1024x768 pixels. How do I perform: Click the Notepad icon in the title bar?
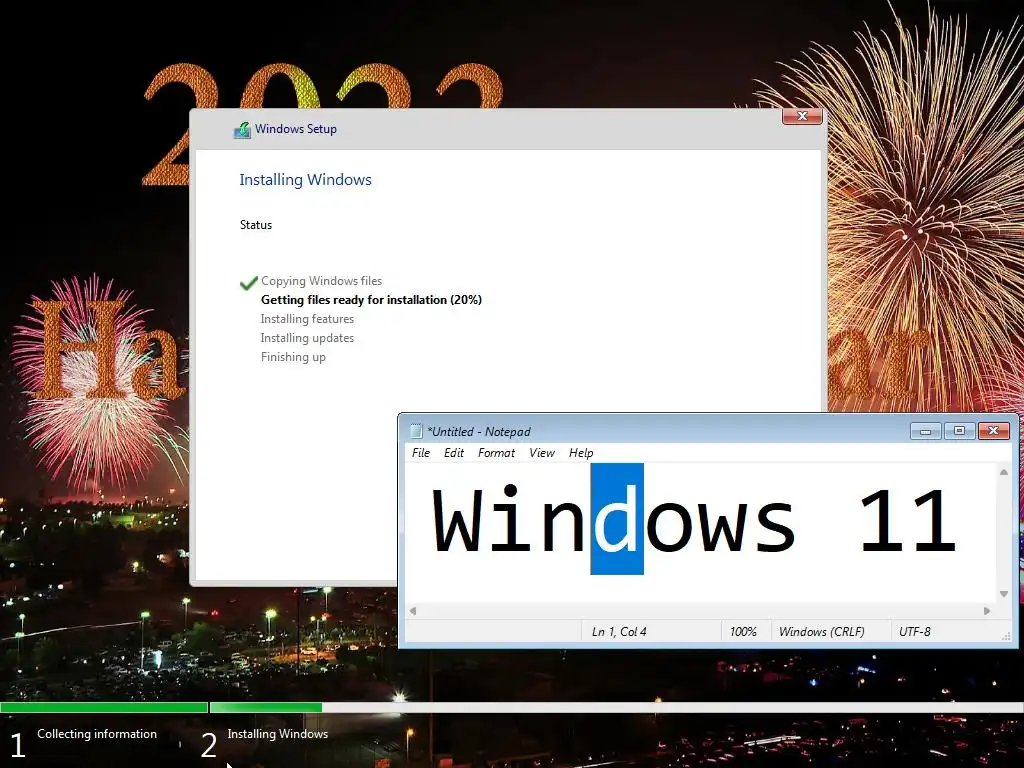pos(416,431)
